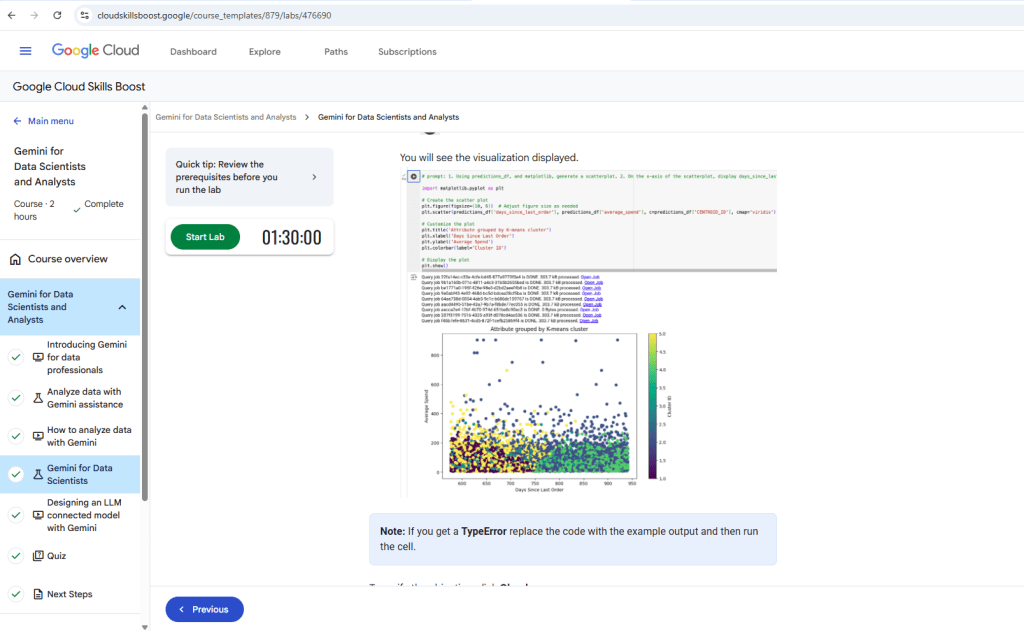The width and height of the screenshot is (1024, 631).
Task: Click the browser back arrow
Action: [13, 15]
